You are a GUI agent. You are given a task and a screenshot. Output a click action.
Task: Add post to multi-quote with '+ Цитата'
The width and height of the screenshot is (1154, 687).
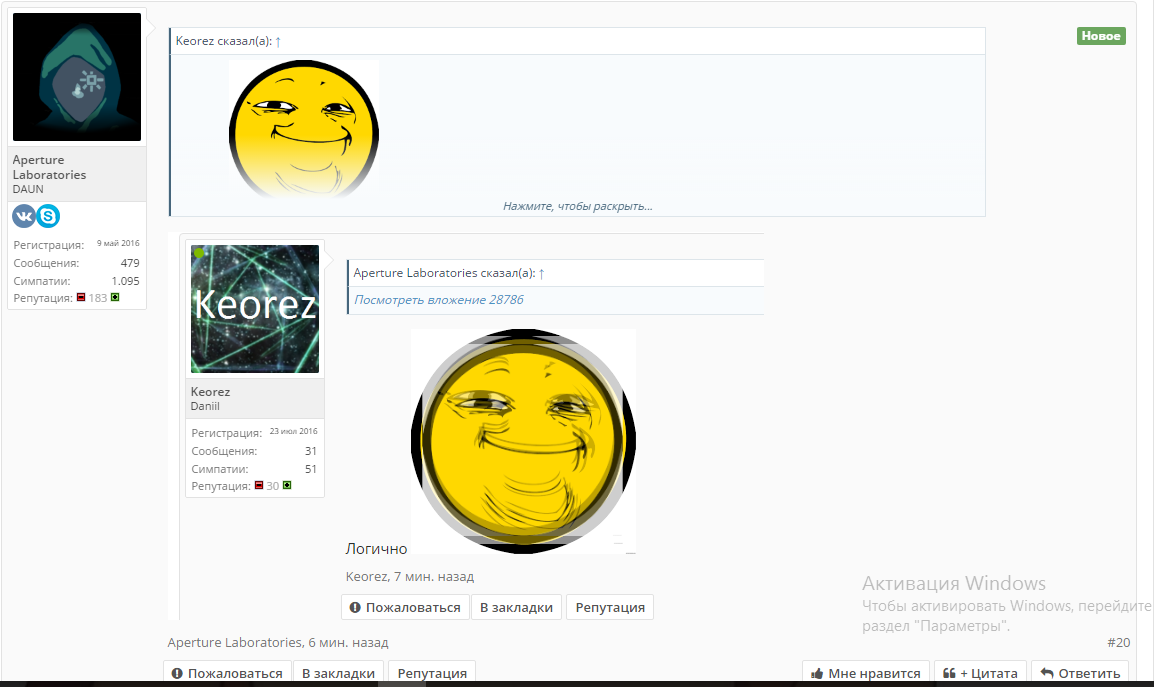(980, 673)
